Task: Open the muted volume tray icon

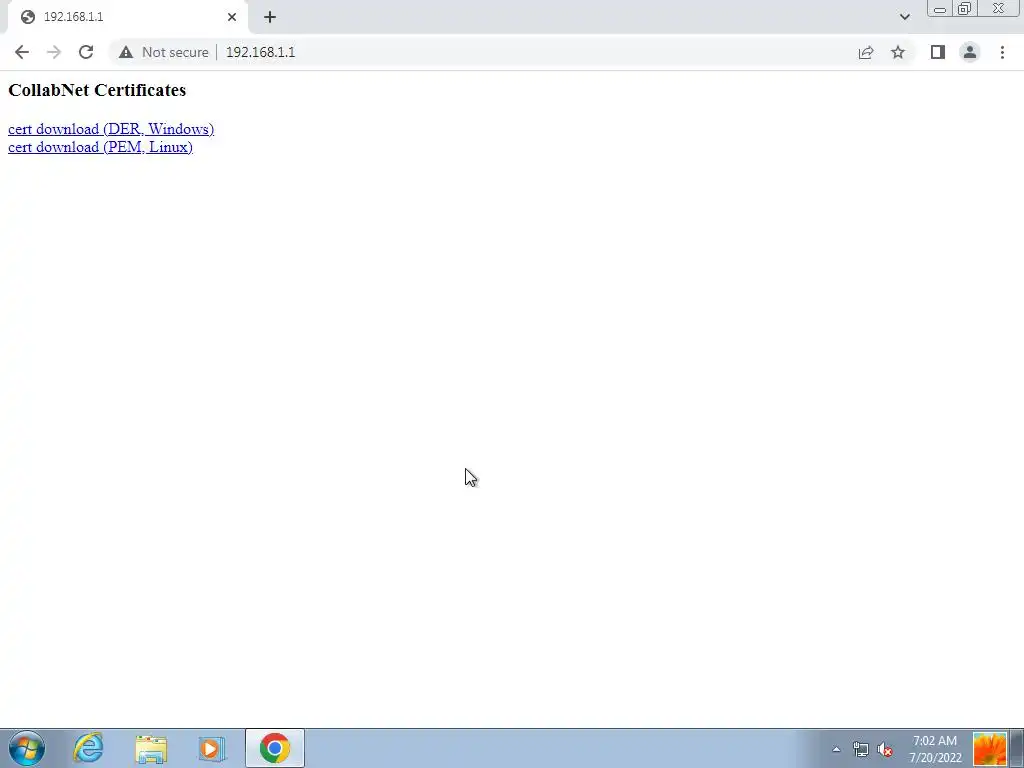Action: [x=885, y=749]
